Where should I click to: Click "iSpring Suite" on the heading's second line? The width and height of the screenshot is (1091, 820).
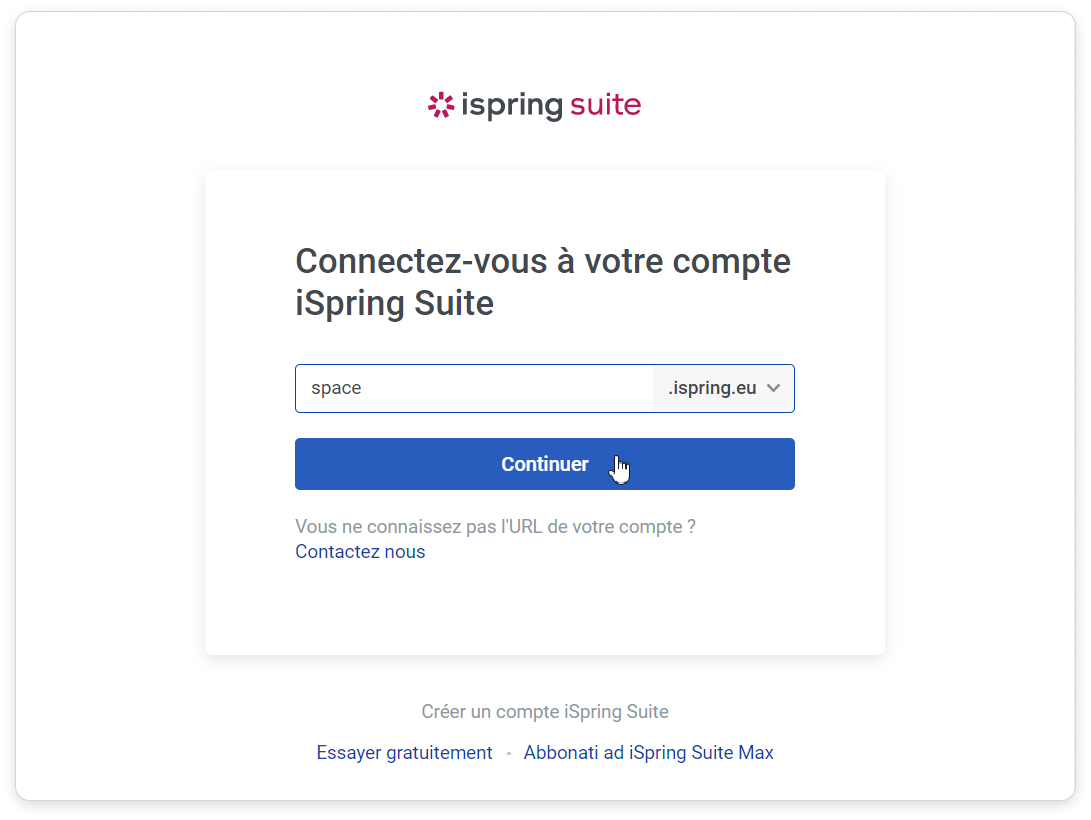[394, 303]
